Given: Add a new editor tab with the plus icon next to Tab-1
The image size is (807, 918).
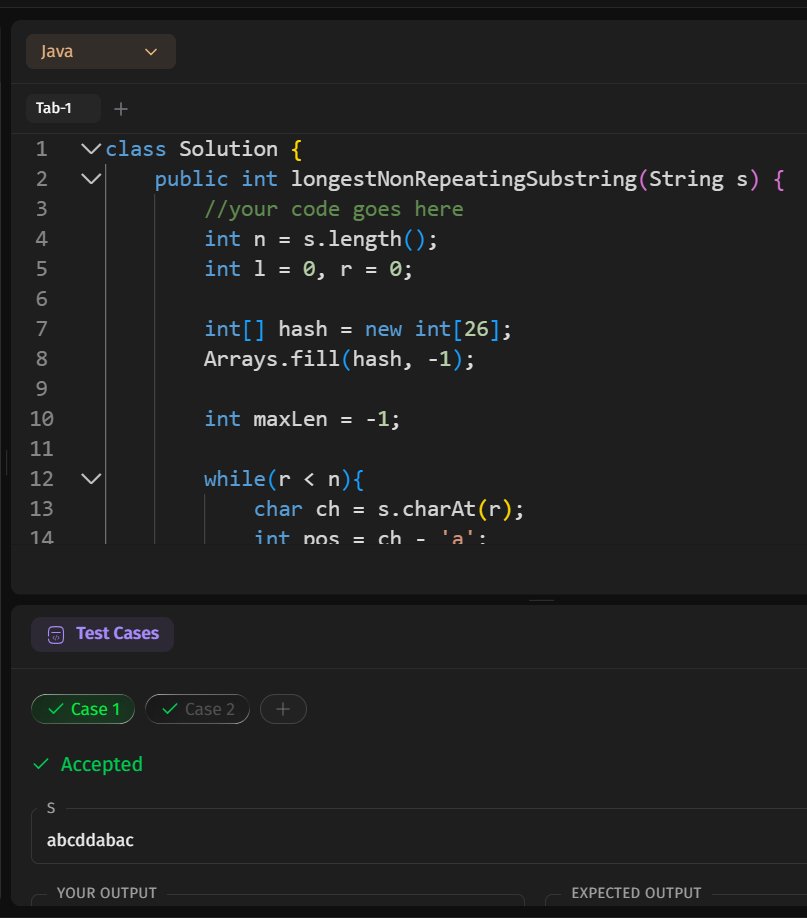Looking at the screenshot, I should tap(121, 109).
